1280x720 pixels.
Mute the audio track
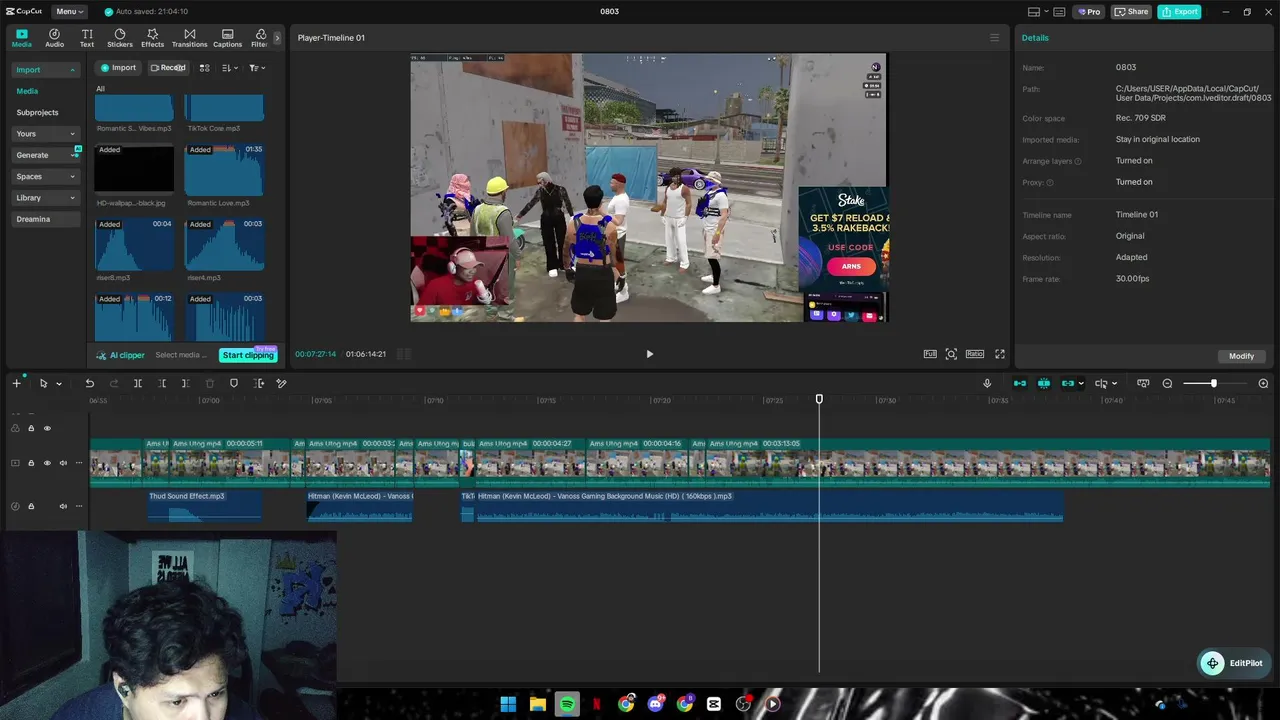(x=63, y=506)
